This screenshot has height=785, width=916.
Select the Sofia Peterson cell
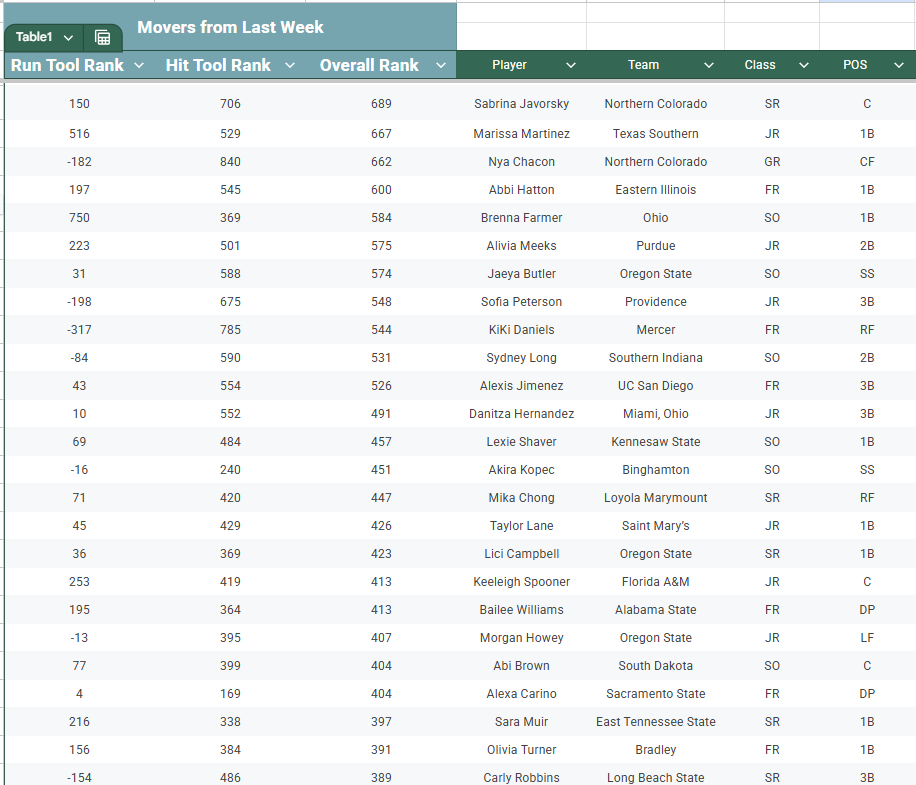pos(521,302)
